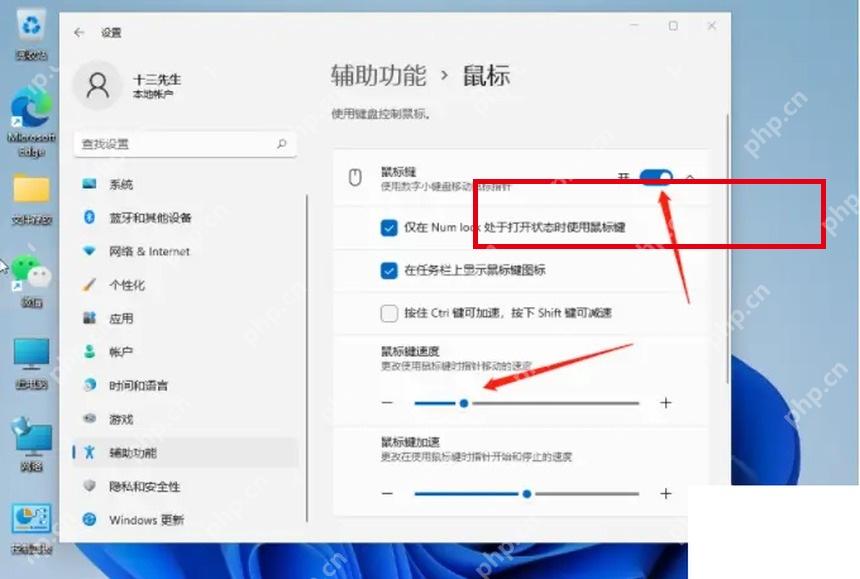Viewport: 860px width, 579px height.
Task: Go to 时间和语言 settings
Action: [x=186, y=385]
